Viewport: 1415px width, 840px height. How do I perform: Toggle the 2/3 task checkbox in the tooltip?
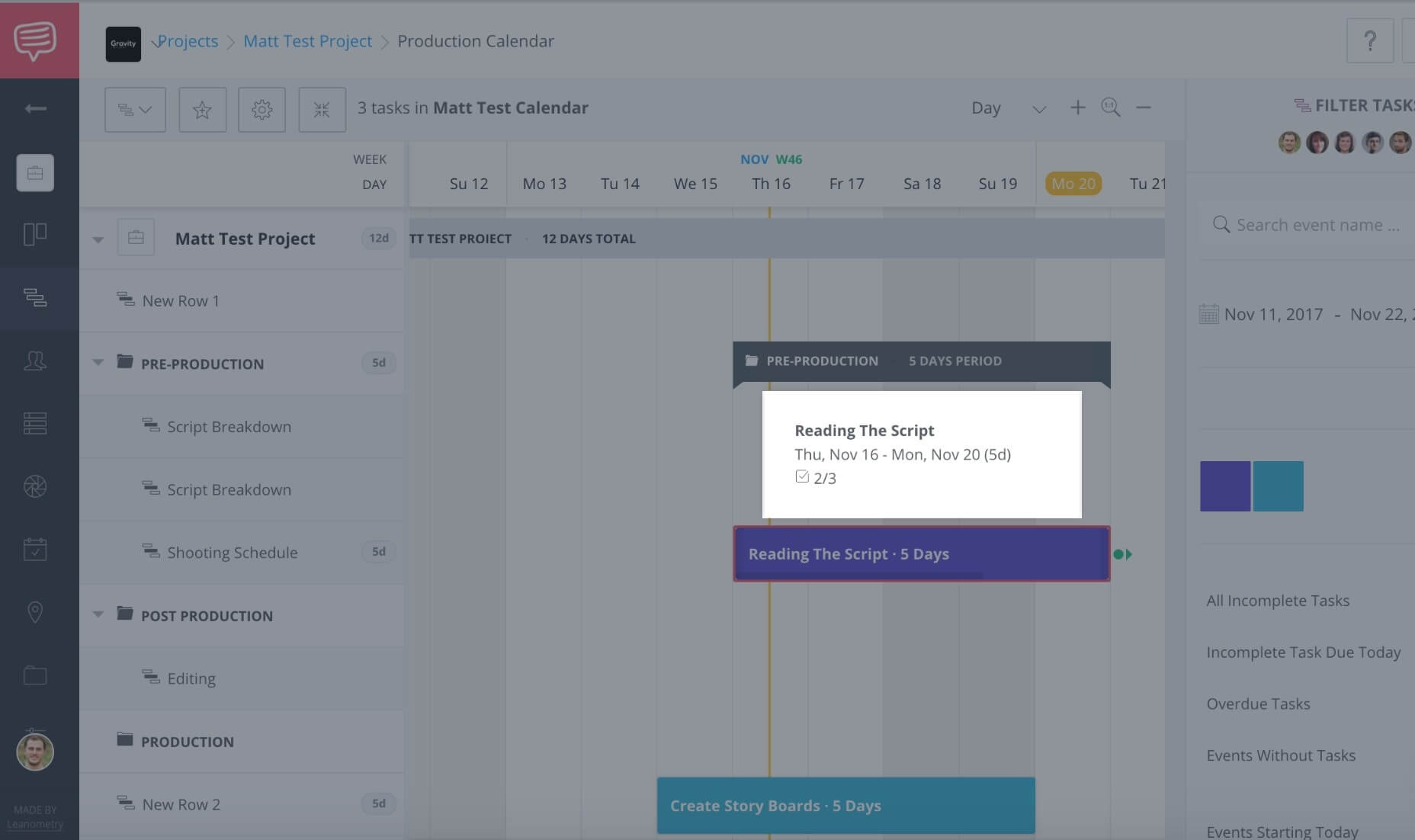click(x=803, y=476)
